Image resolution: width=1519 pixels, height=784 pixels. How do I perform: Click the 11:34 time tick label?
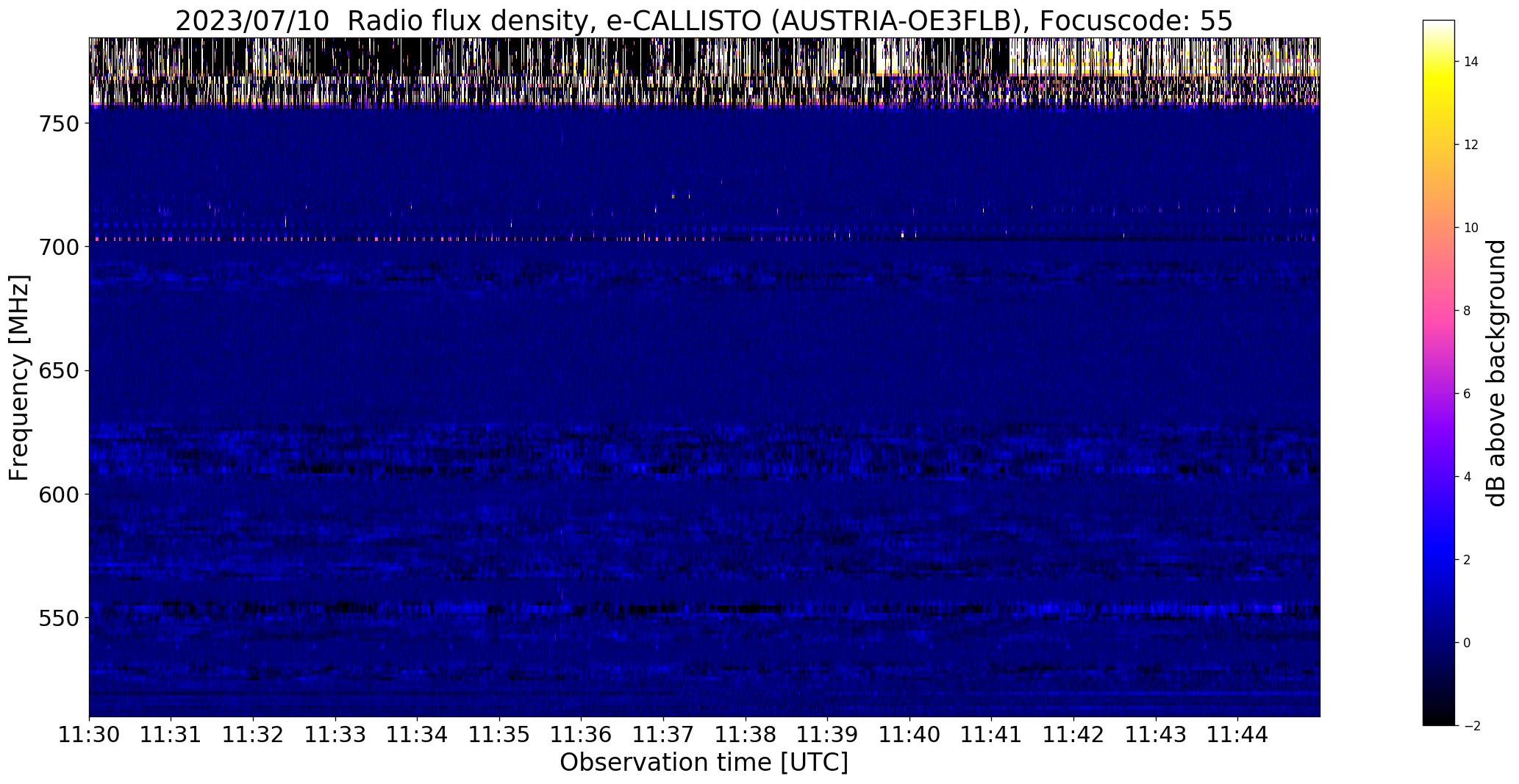pos(418,735)
